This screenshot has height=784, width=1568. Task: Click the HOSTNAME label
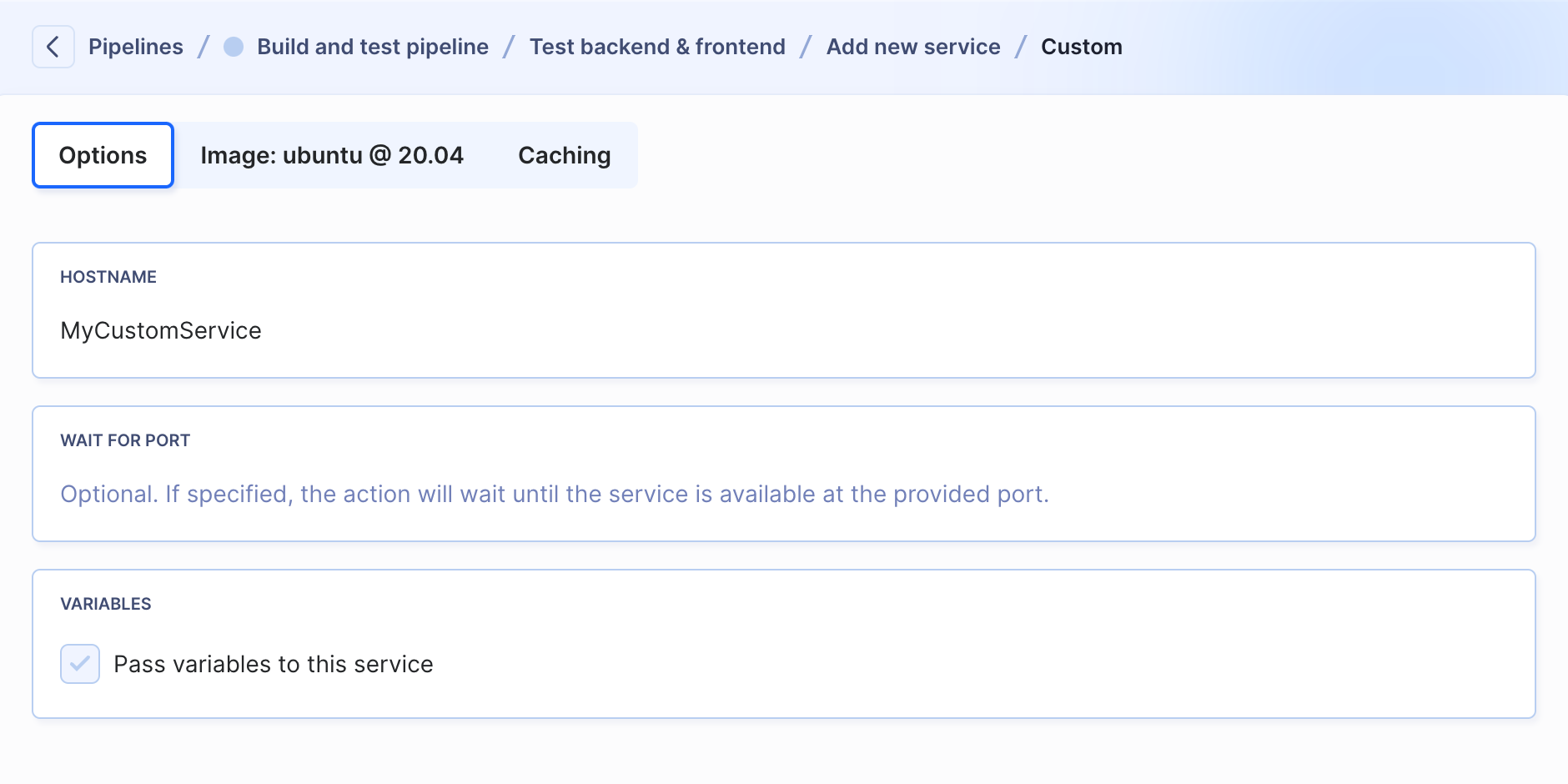tap(108, 277)
